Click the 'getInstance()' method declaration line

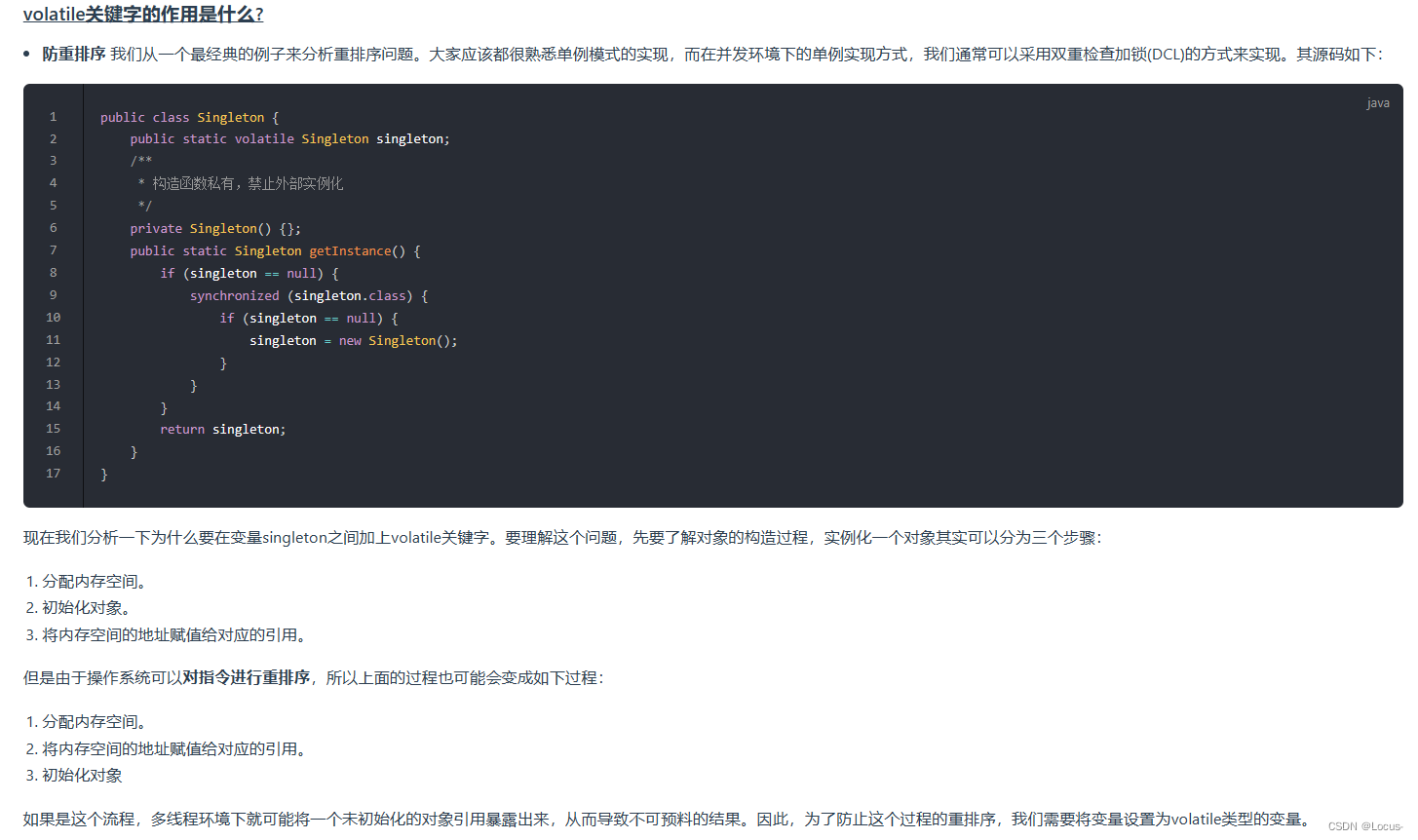pyautogui.click(x=276, y=250)
